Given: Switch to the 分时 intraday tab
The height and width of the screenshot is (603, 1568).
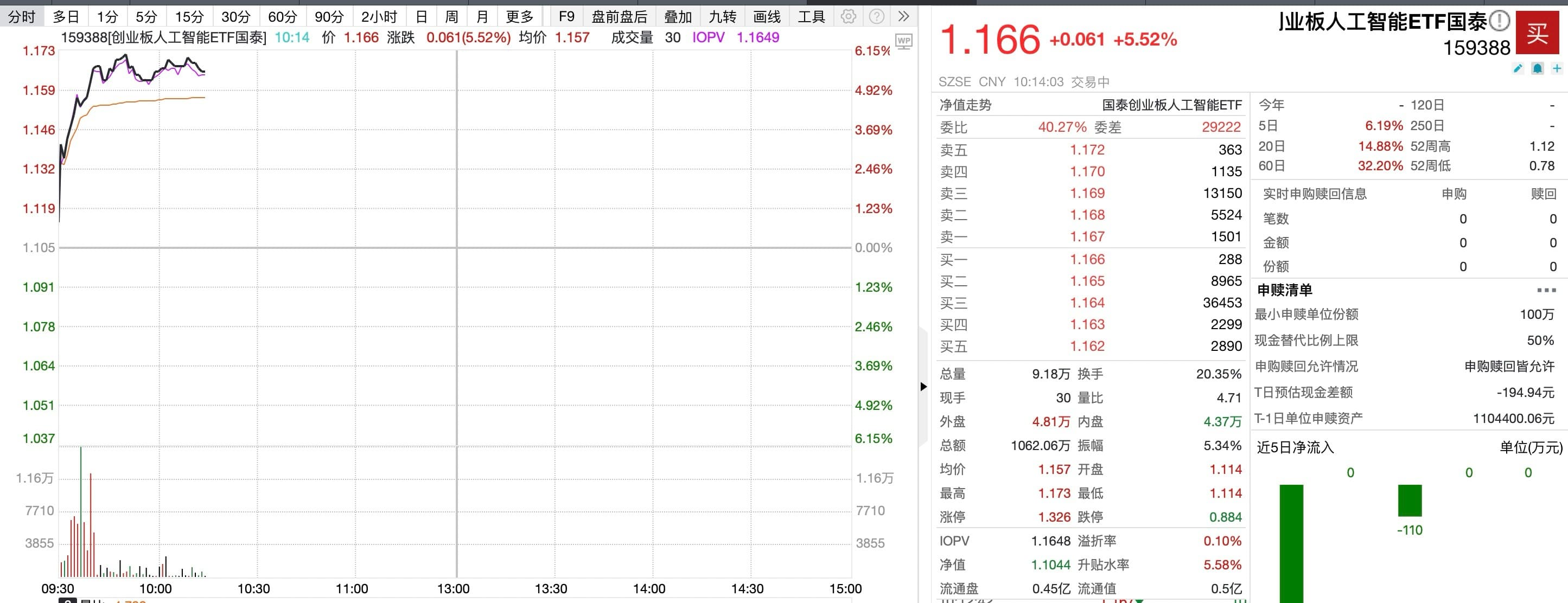Looking at the screenshot, I should tap(21, 16).
